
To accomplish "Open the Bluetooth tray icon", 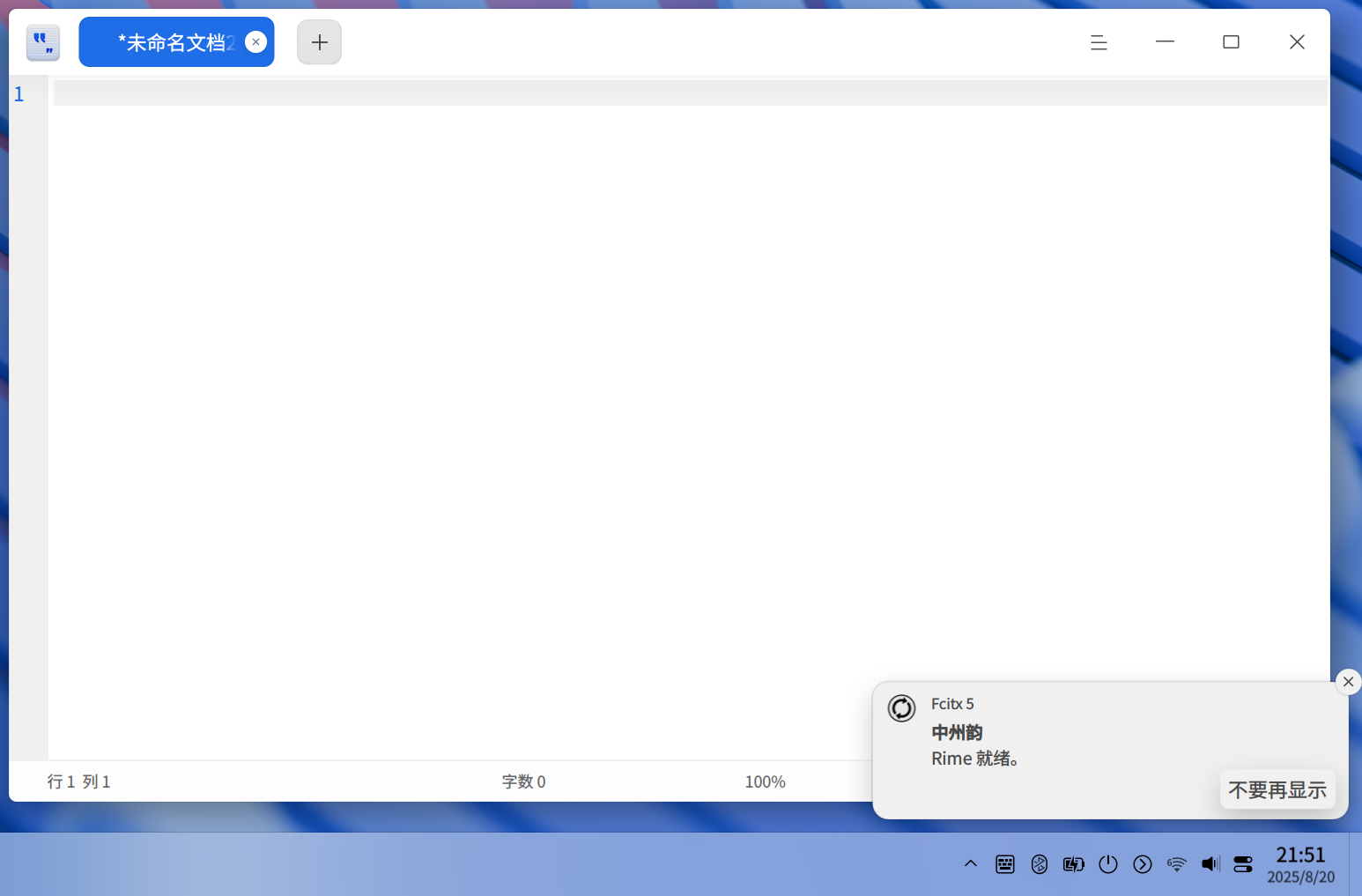I will [1040, 864].
